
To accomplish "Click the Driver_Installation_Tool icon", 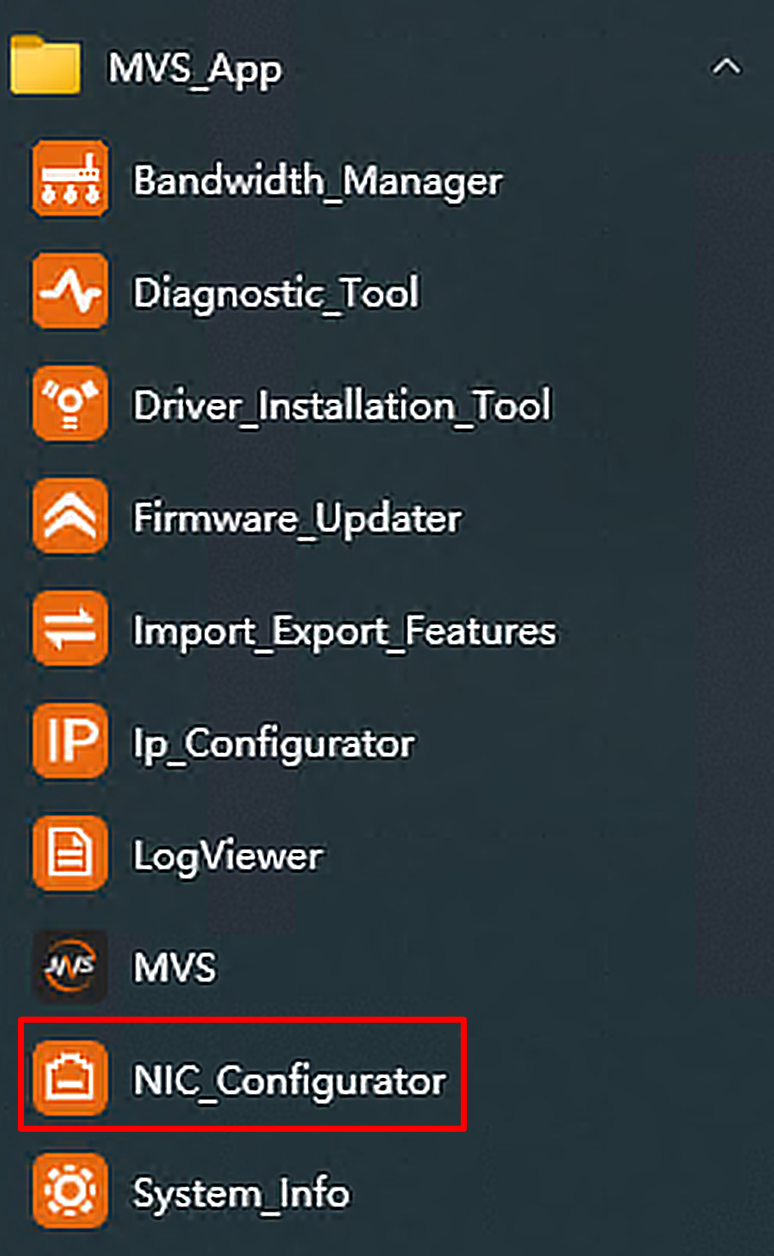I will tap(69, 406).
